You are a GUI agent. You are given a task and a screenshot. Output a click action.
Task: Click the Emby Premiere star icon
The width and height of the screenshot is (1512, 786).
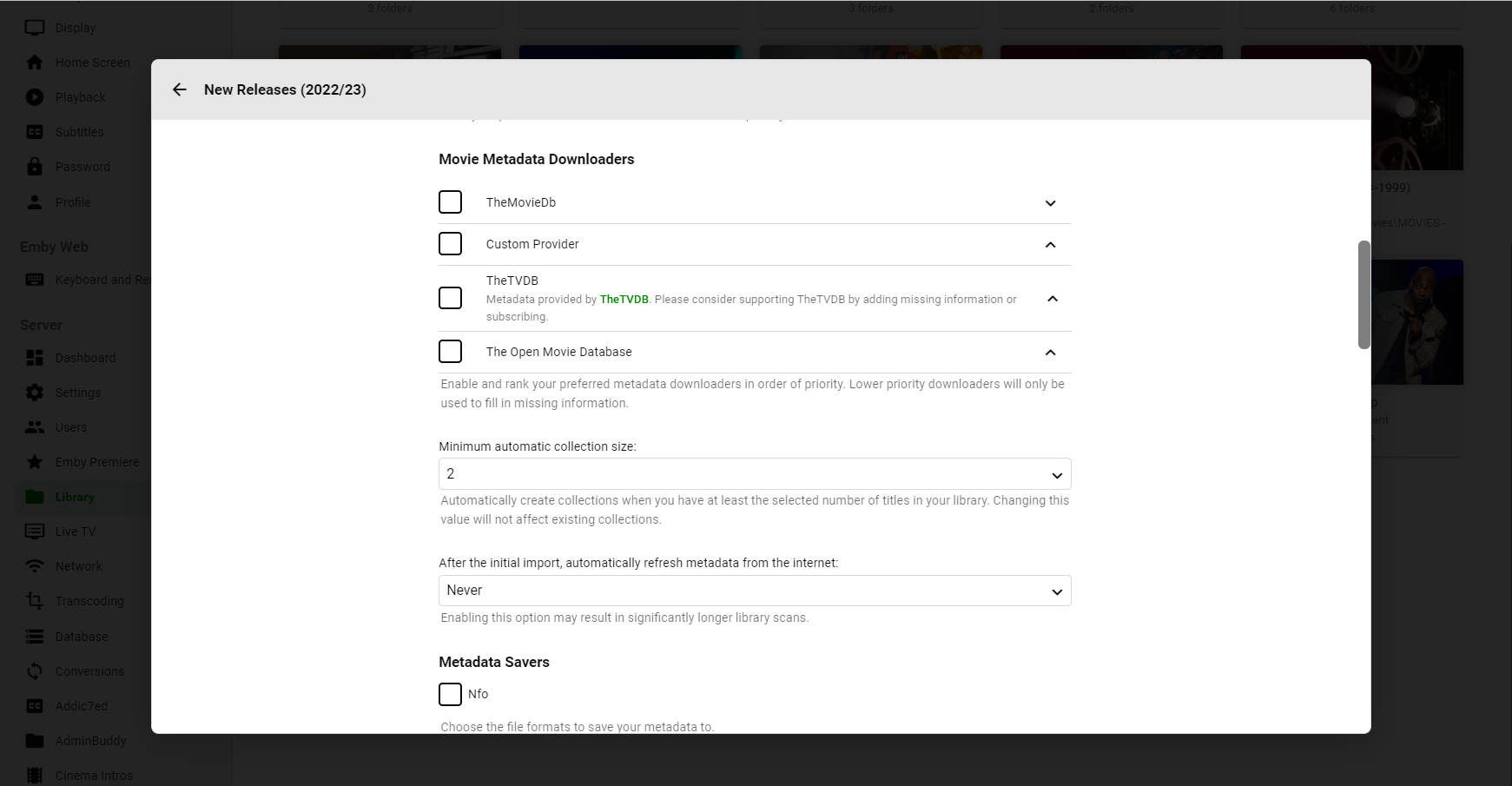click(35, 462)
